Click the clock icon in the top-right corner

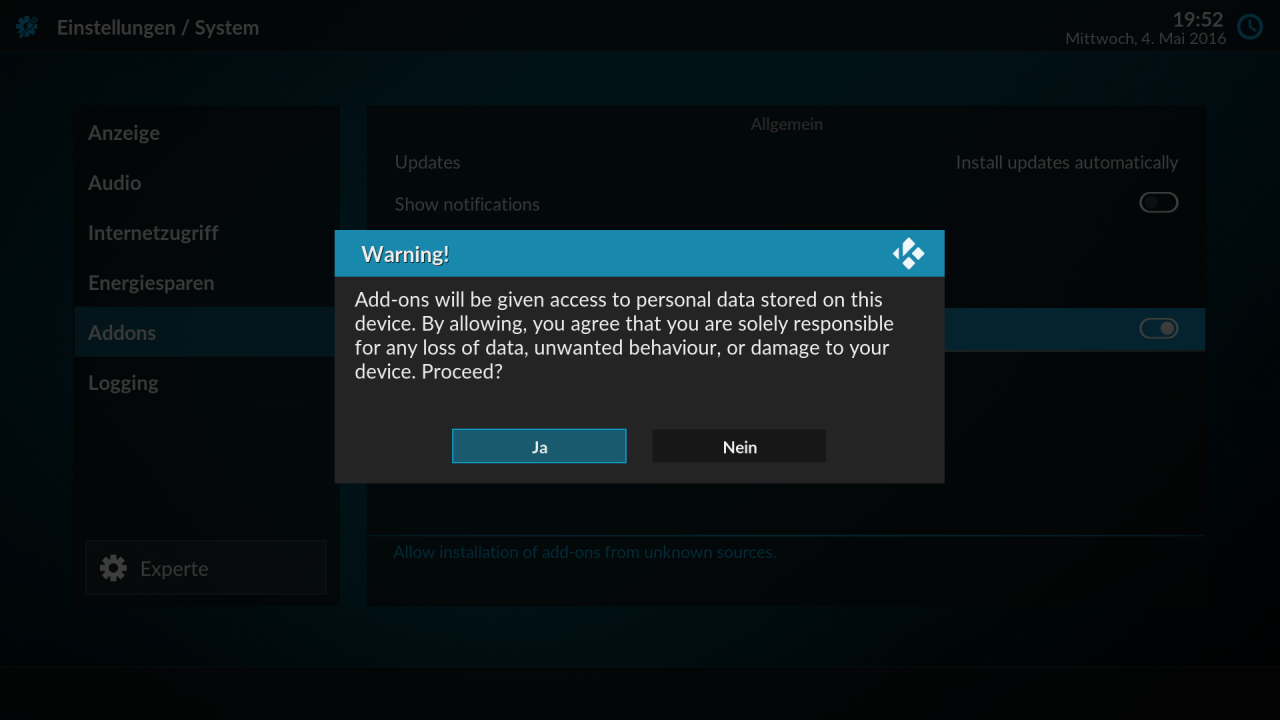tap(1250, 27)
